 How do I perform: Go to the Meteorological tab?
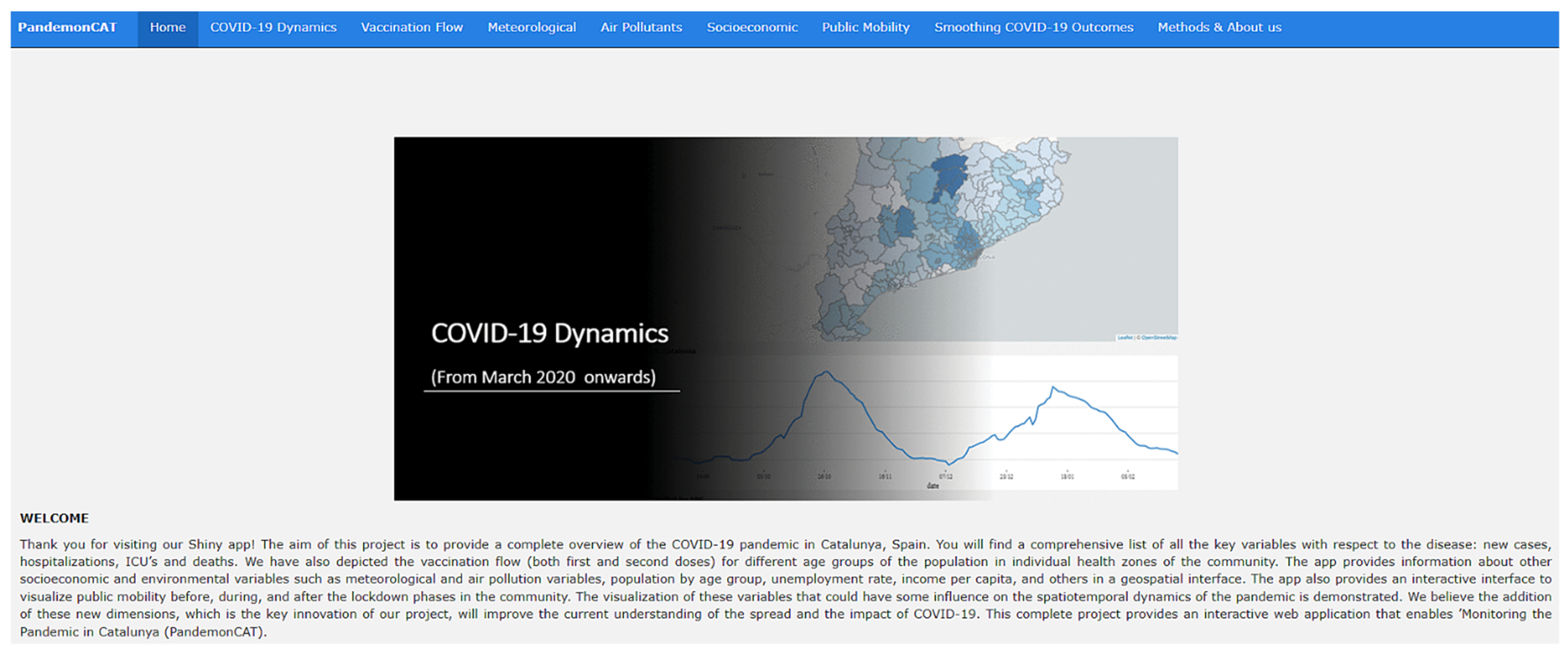532,27
